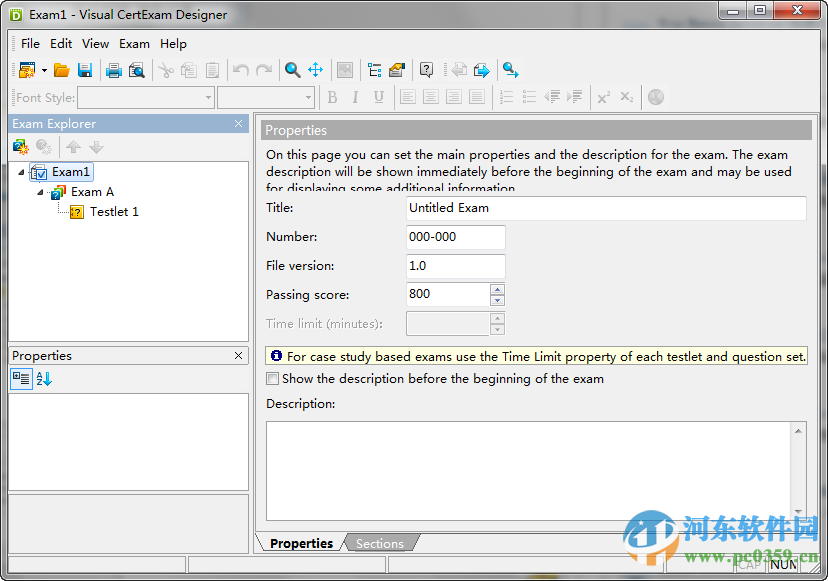Click the Move Down arrow in Exam Explorer
828x581 pixels.
[x=97, y=147]
